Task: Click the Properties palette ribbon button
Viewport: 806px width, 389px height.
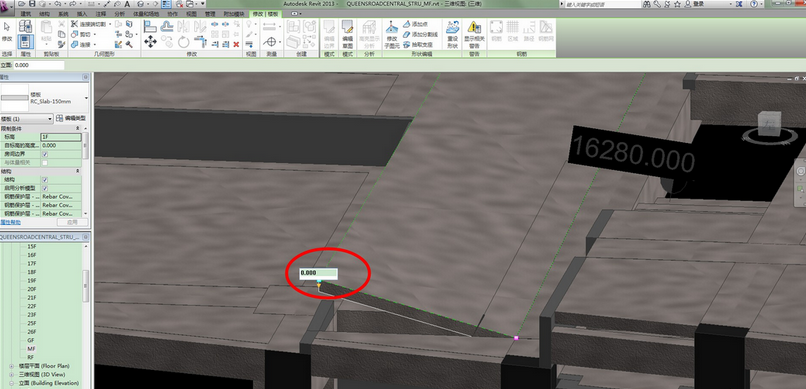Action: (26, 41)
